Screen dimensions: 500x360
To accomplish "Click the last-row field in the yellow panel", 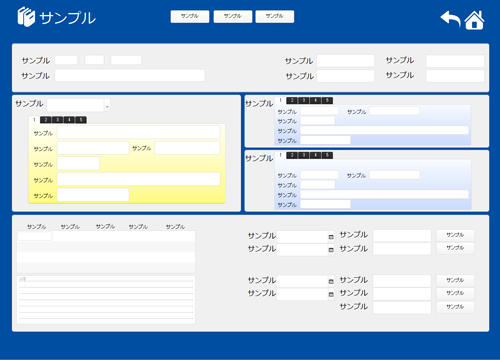I will (93, 195).
